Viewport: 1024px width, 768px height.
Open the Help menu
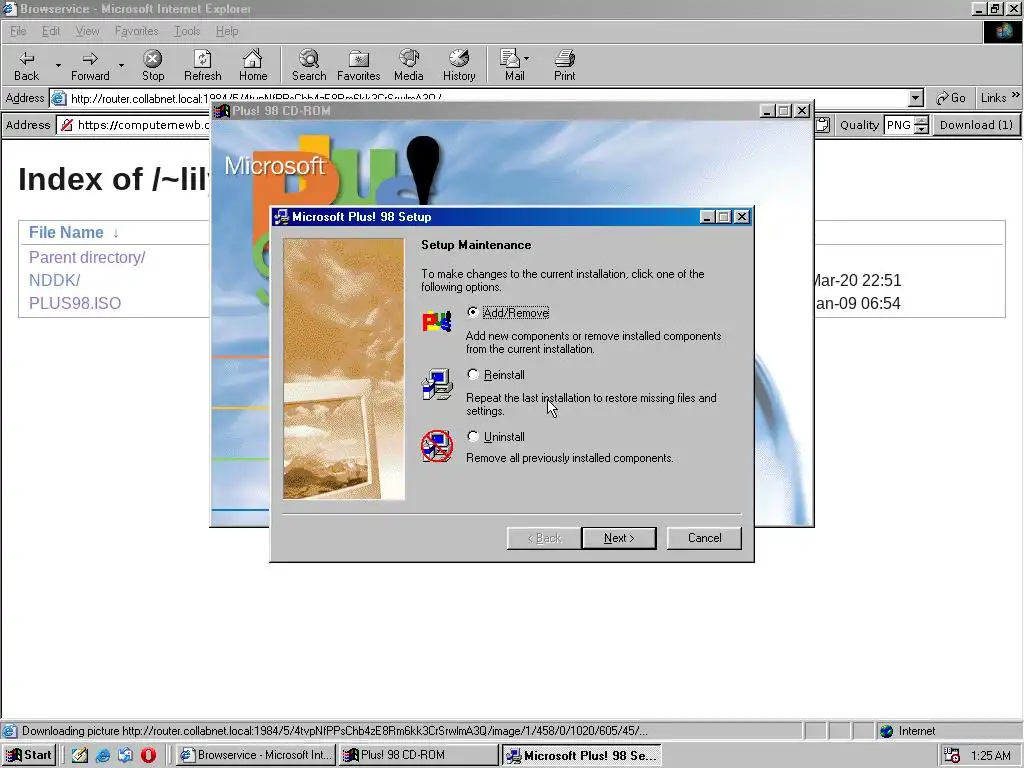(x=227, y=31)
